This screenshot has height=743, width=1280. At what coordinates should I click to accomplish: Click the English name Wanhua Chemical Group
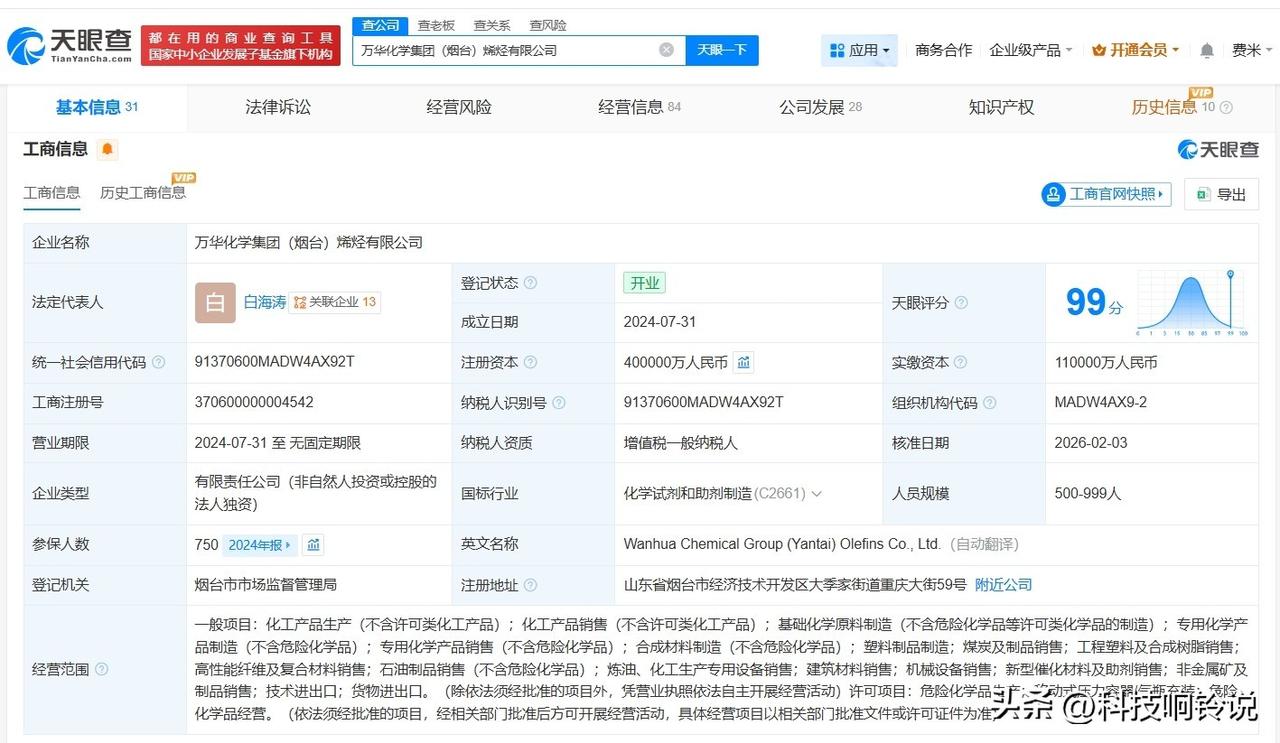[782, 544]
